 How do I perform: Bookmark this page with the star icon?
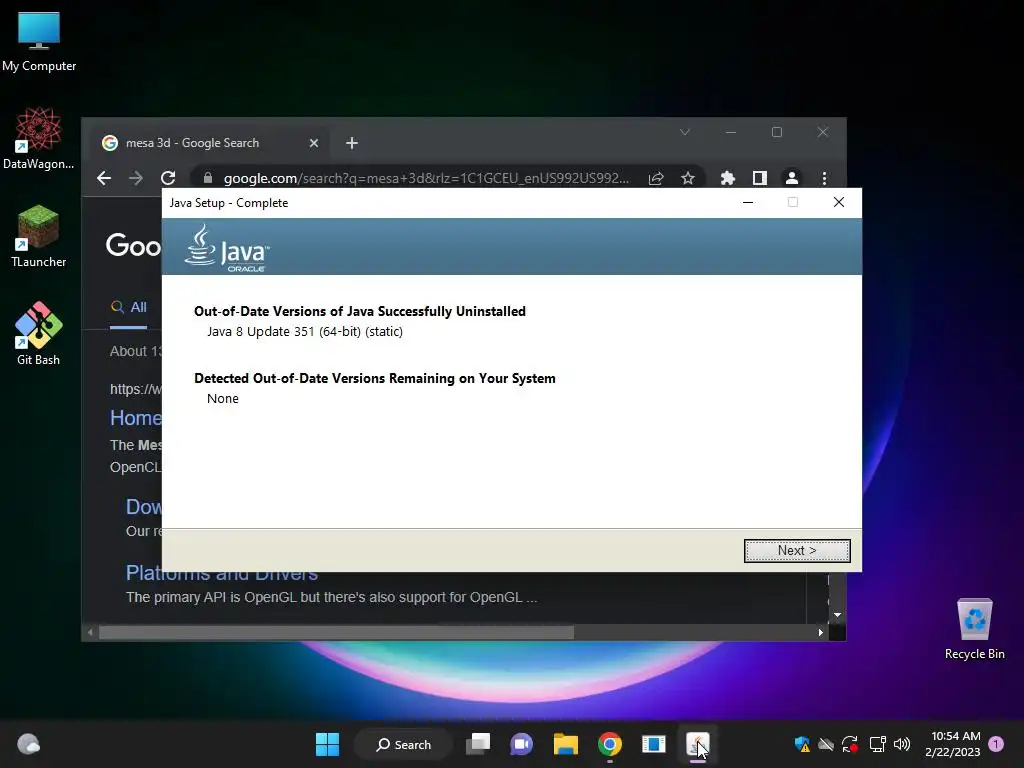[x=688, y=178]
